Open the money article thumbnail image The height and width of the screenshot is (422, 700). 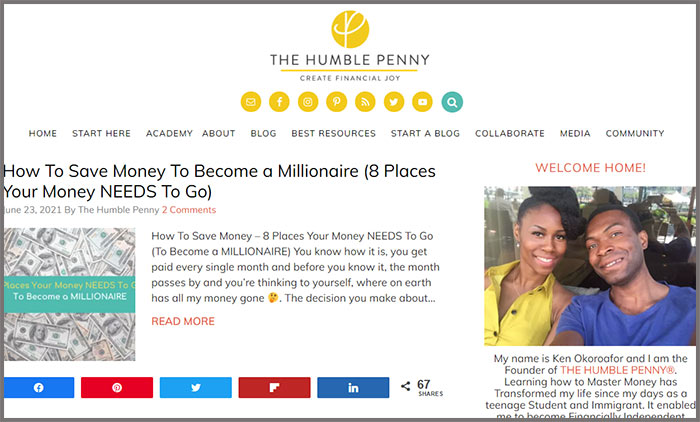point(70,295)
